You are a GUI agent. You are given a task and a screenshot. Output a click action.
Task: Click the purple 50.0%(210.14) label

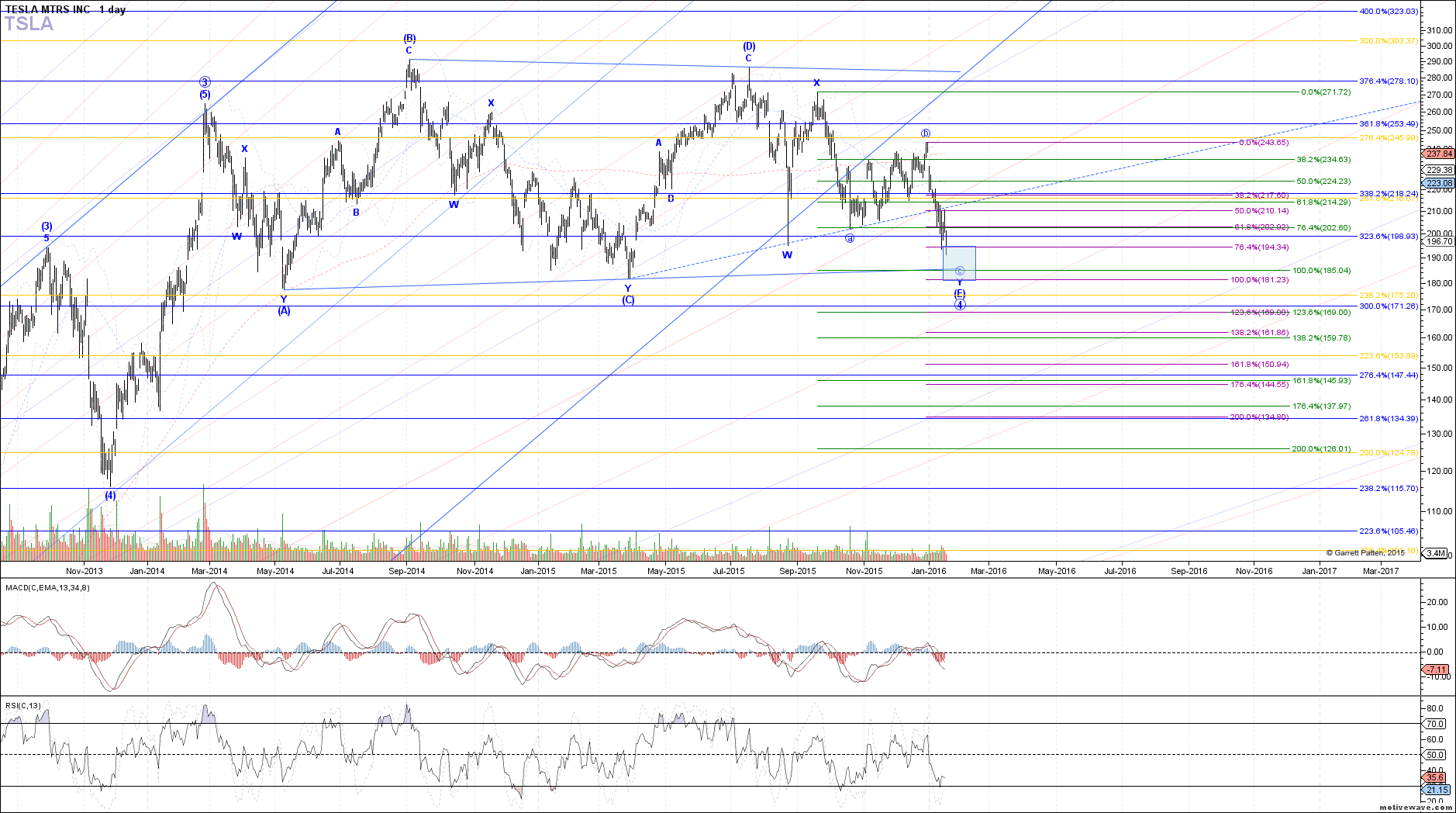[x=1261, y=210]
